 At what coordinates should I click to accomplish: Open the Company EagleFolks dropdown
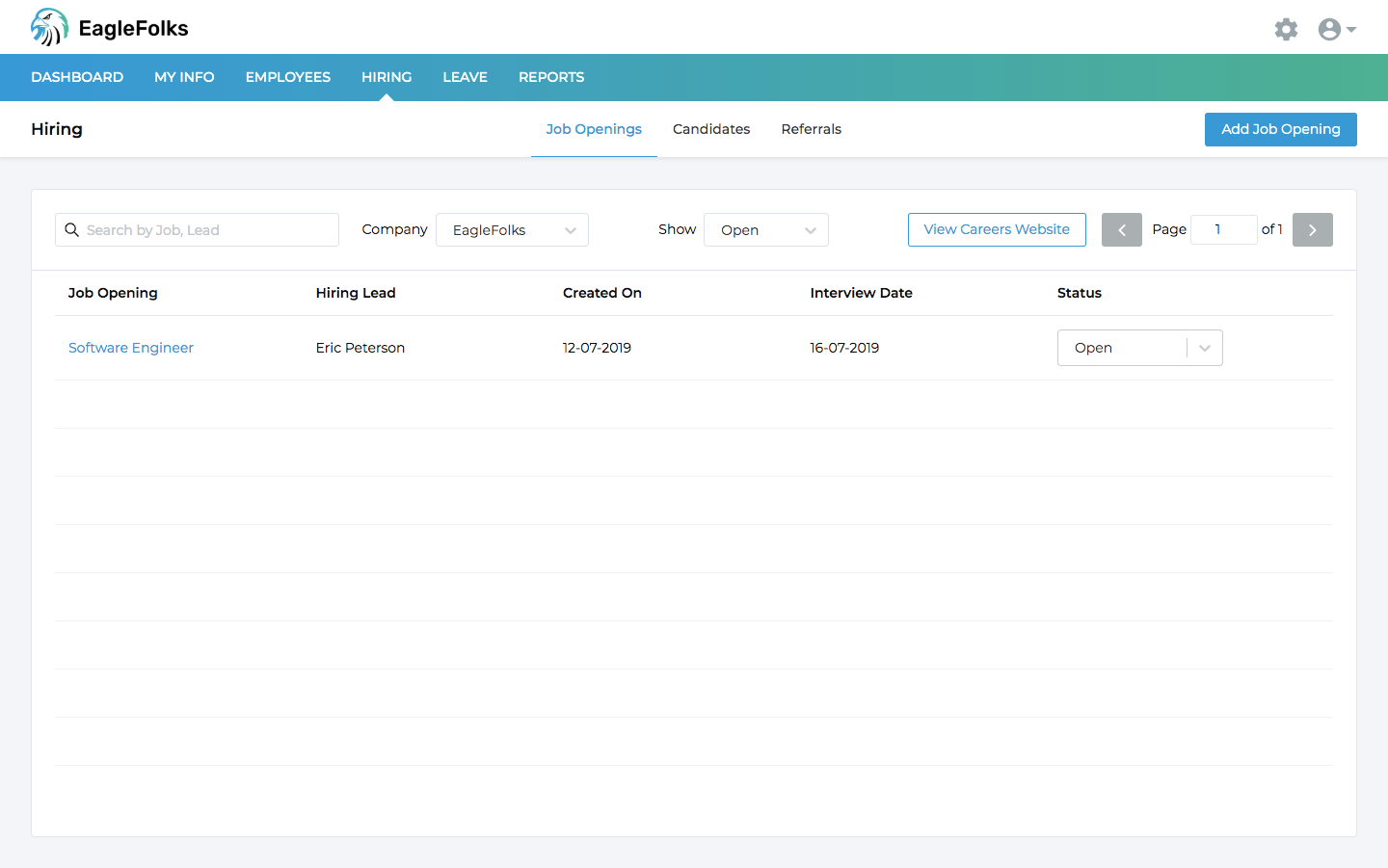pyautogui.click(x=512, y=229)
